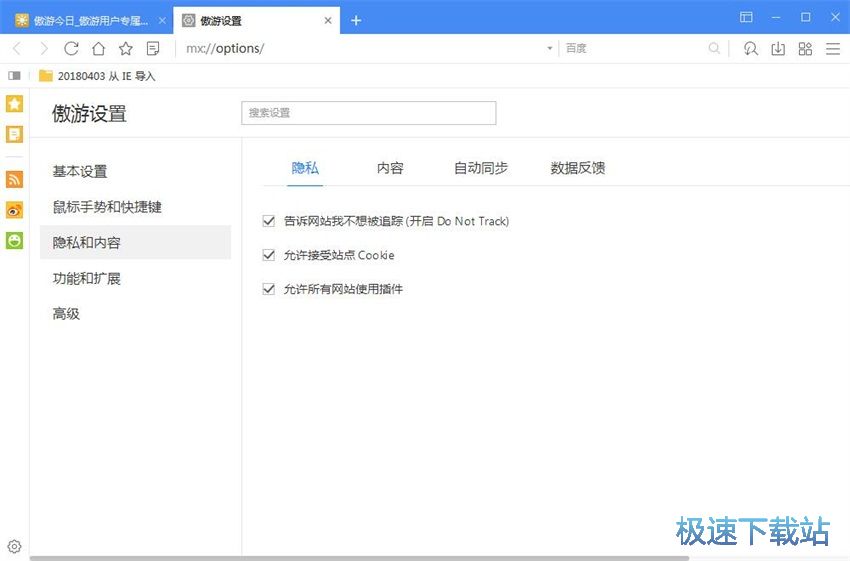Open the sidebar settings gear icon
850x561 pixels.
point(15,546)
